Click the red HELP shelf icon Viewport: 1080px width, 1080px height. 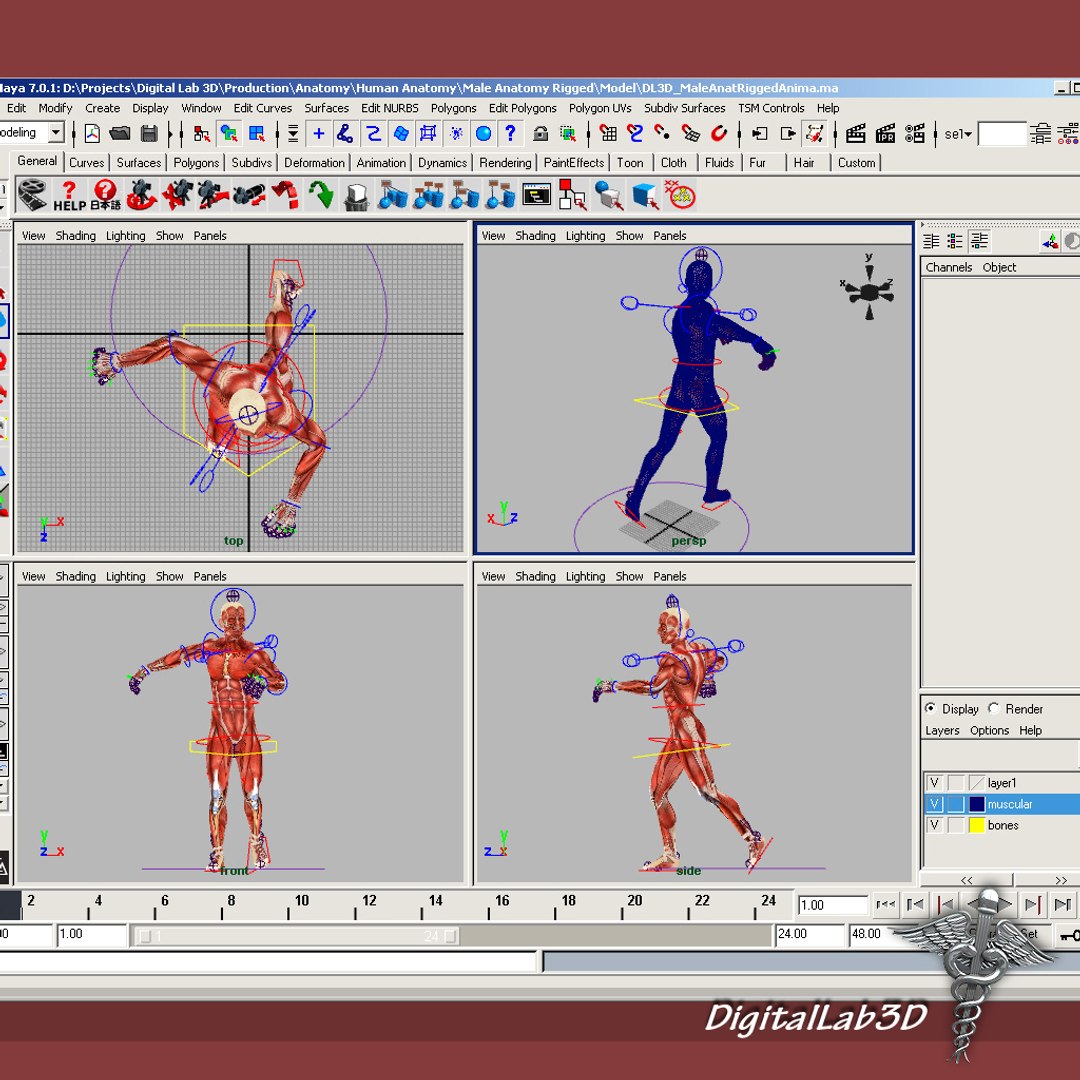pos(69,196)
